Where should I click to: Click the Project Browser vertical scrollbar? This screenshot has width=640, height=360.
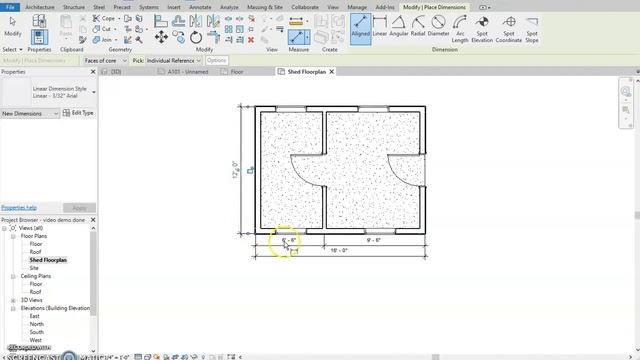click(x=93, y=273)
